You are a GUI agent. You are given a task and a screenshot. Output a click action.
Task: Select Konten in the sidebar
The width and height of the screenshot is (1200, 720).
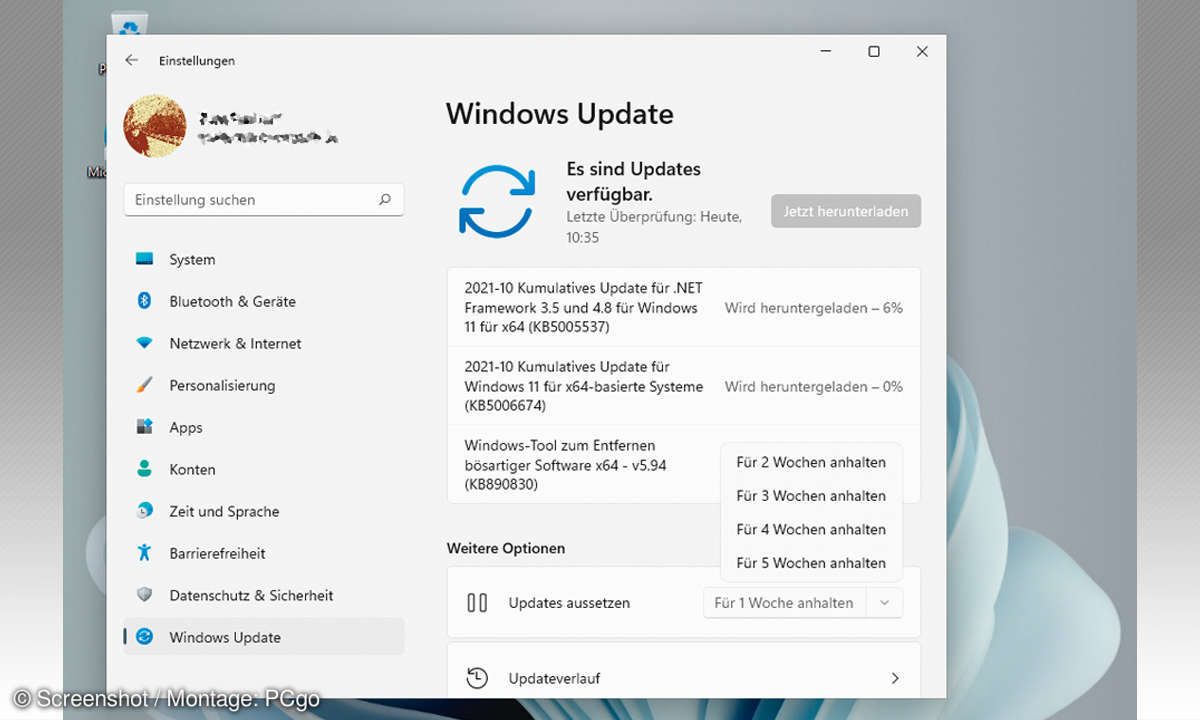pos(264,469)
